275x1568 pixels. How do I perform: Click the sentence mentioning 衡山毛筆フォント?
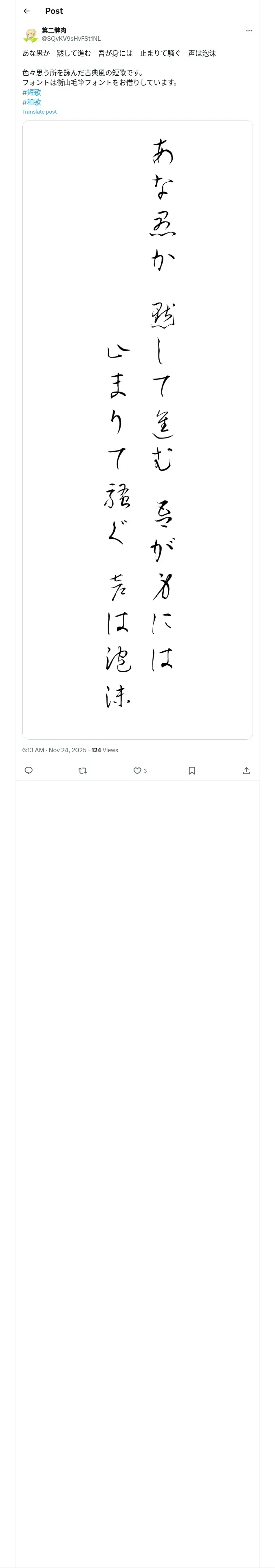[101, 83]
